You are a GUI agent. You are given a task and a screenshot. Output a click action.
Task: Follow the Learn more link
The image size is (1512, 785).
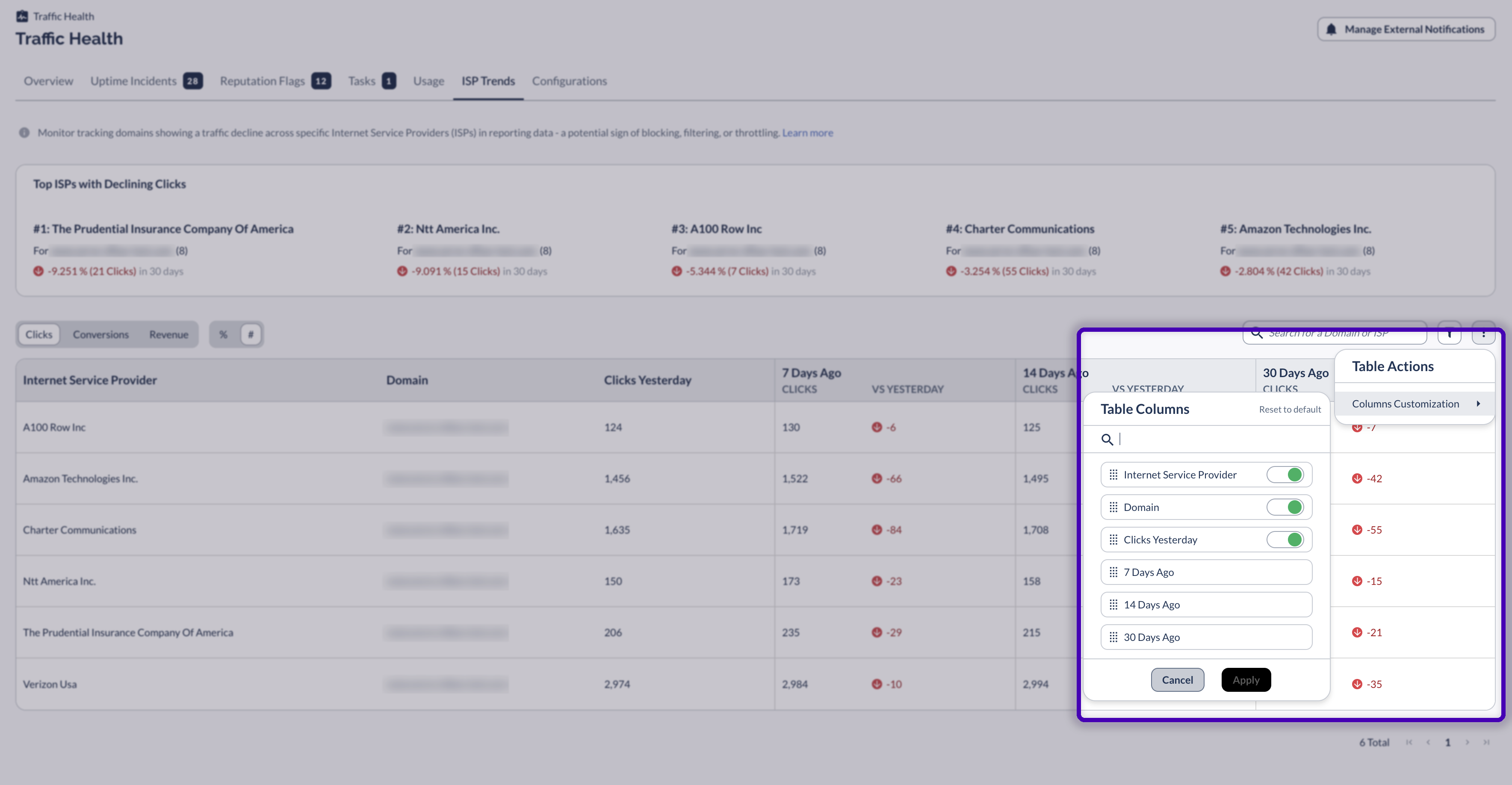pos(807,133)
